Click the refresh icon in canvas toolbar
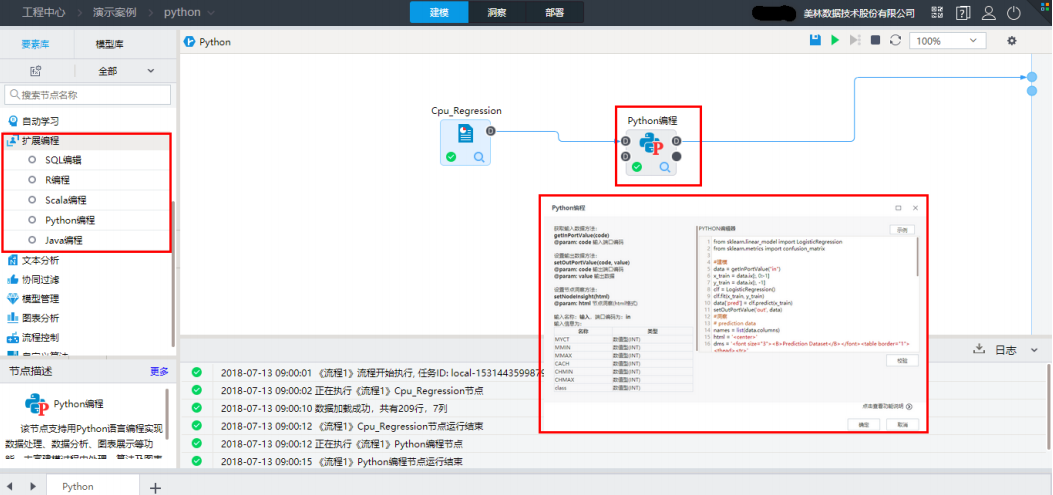The height and width of the screenshot is (495, 1053). click(895, 40)
